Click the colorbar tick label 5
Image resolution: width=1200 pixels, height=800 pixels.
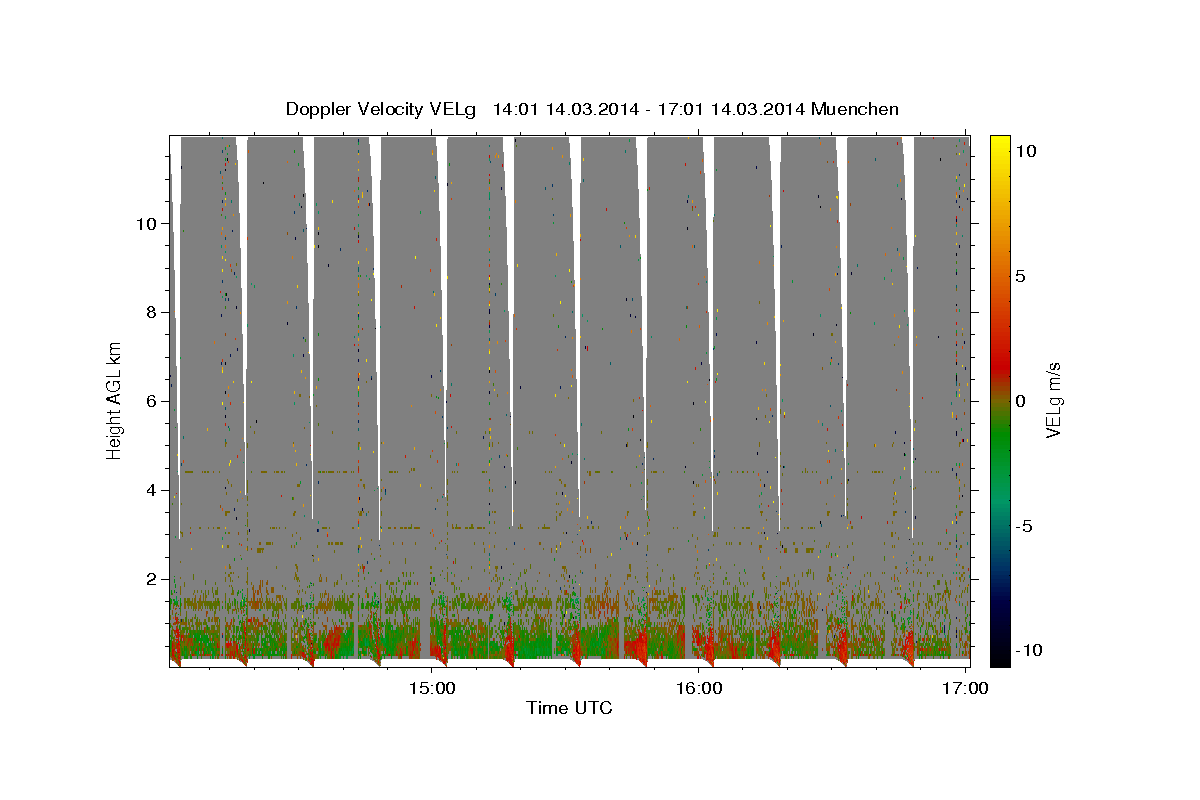click(1020, 276)
